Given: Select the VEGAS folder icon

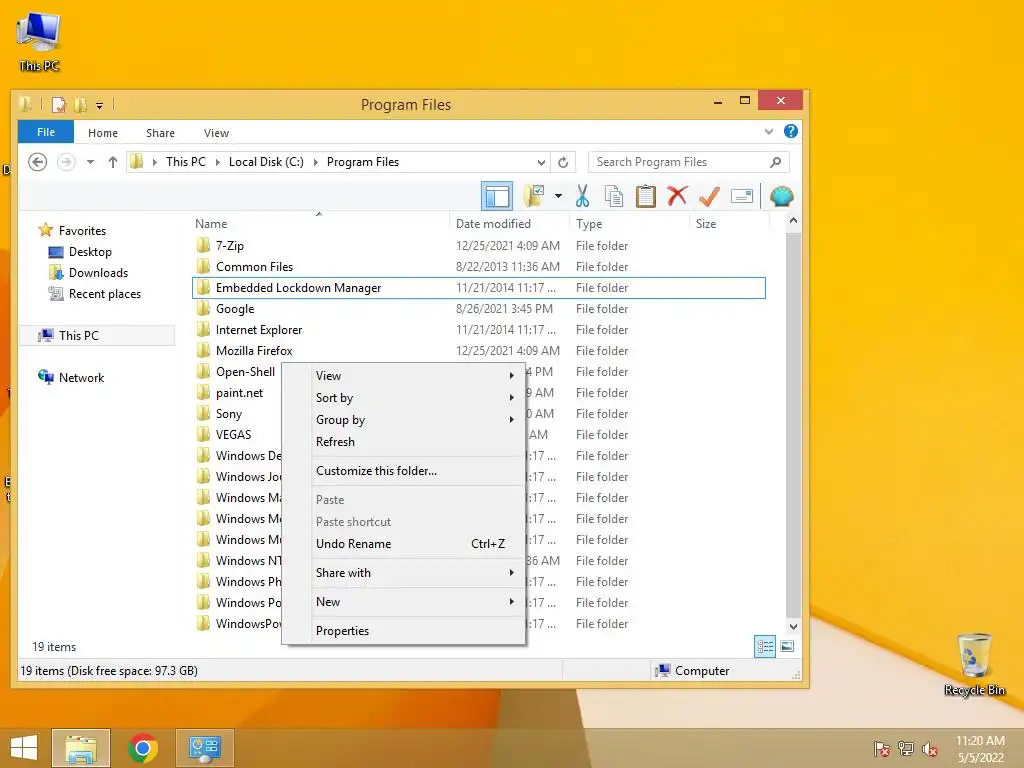Looking at the screenshot, I should tap(203, 434).
